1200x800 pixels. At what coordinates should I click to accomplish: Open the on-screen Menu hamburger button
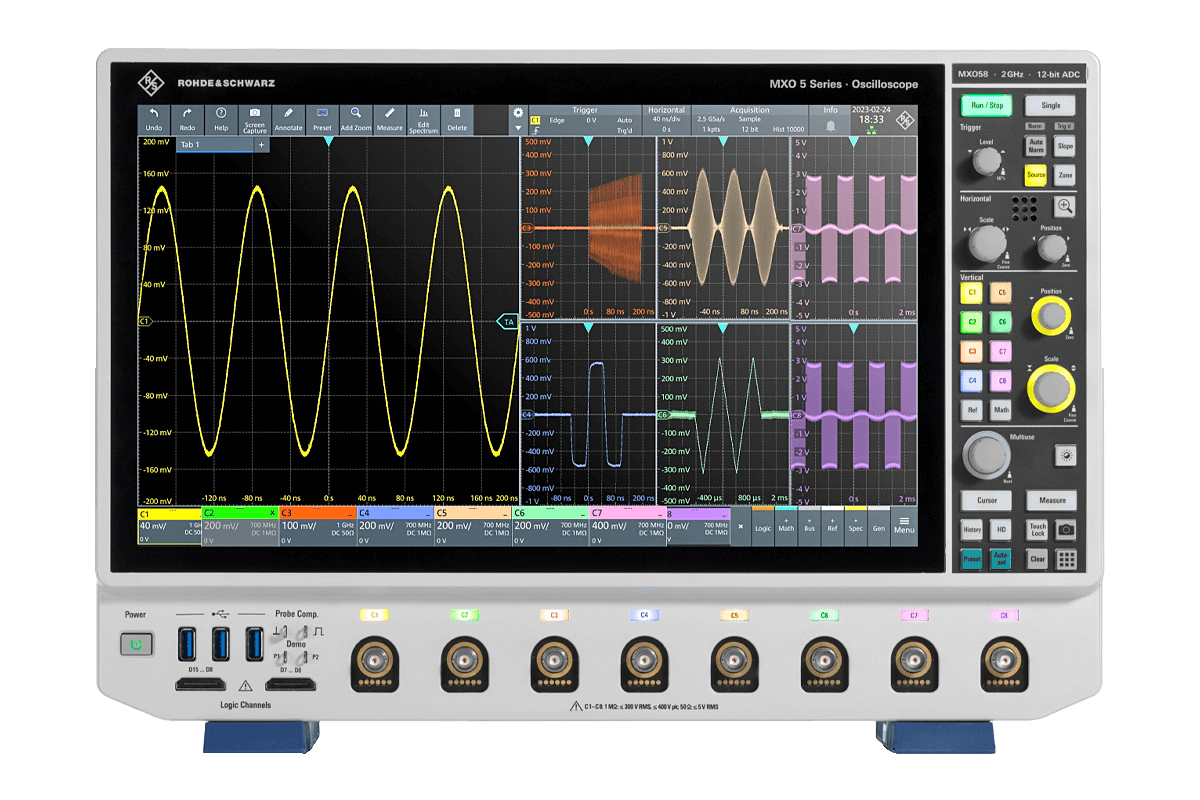(x=904, y=524)
